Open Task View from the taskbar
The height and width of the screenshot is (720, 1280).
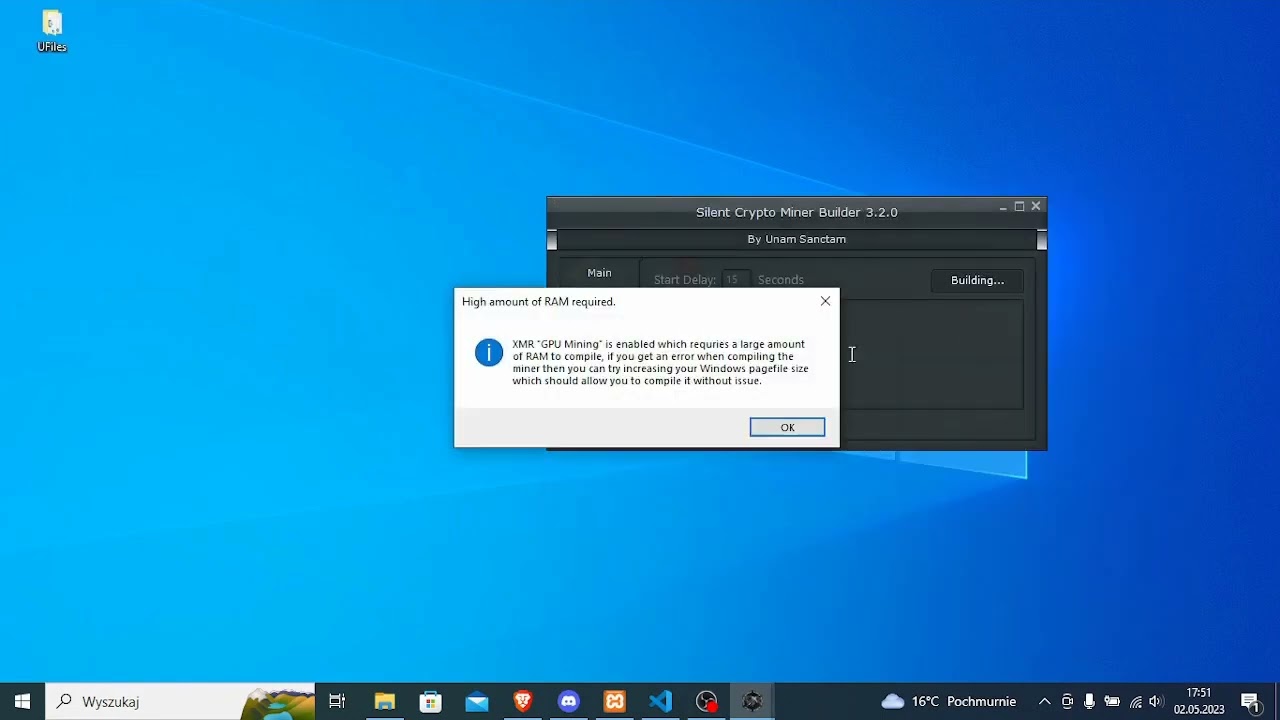pos(337,701)
